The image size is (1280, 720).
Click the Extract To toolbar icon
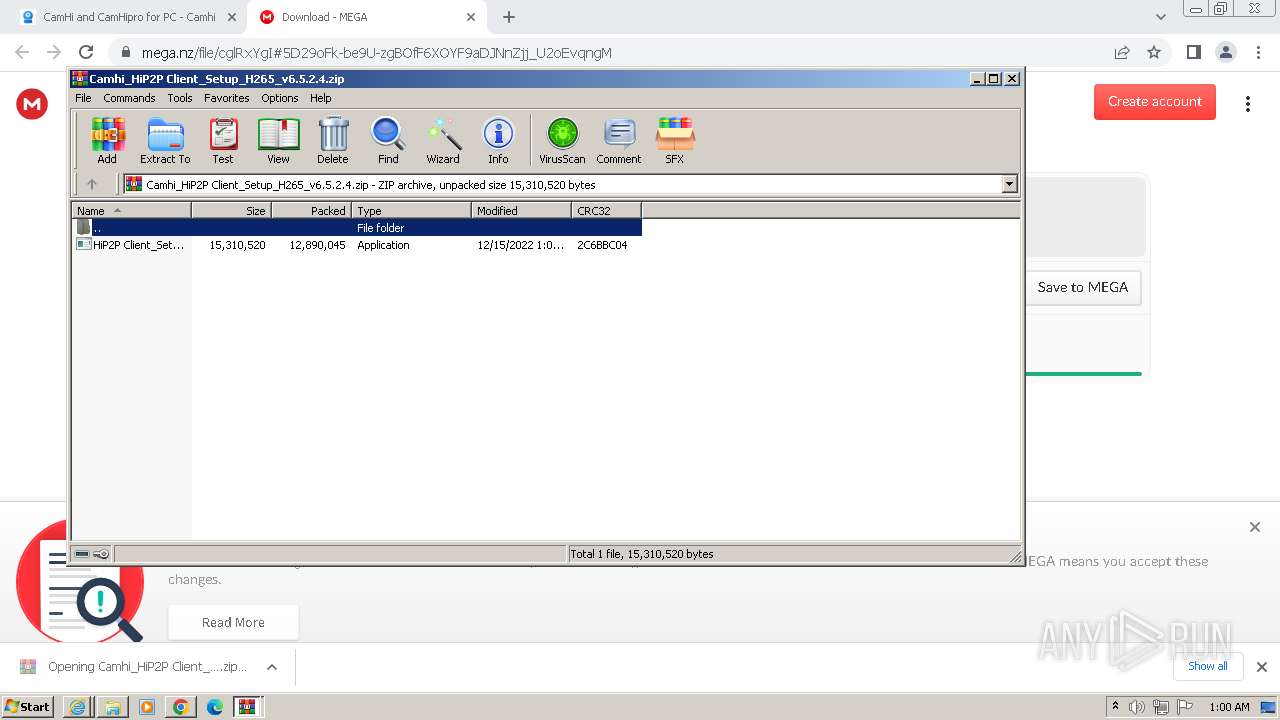coord(165,140)
